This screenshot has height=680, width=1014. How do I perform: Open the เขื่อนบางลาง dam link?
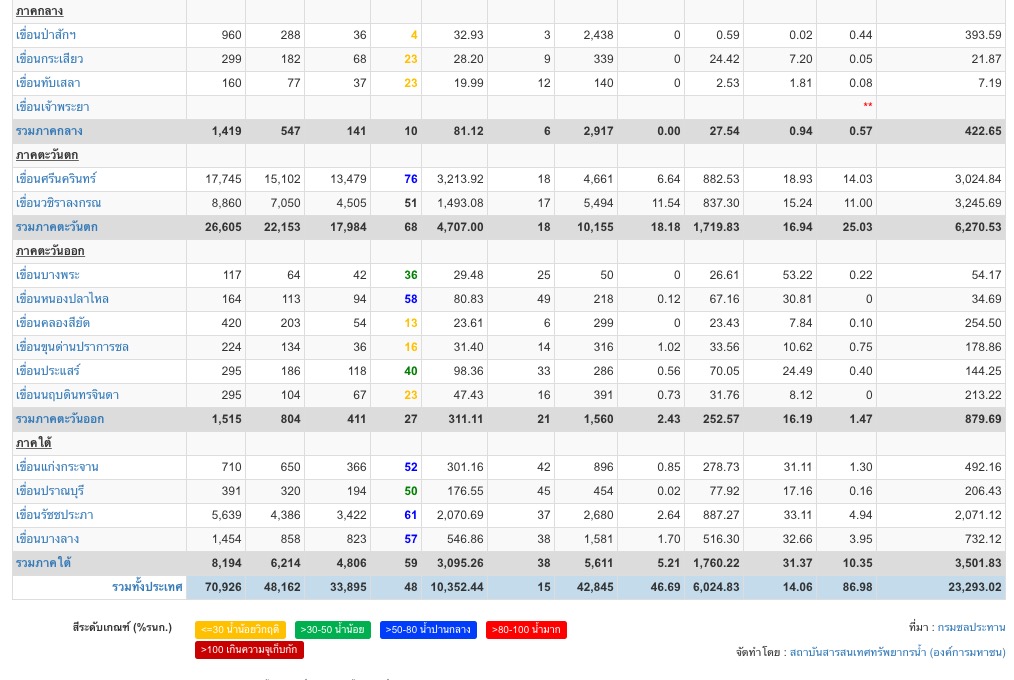click(47, 538)
